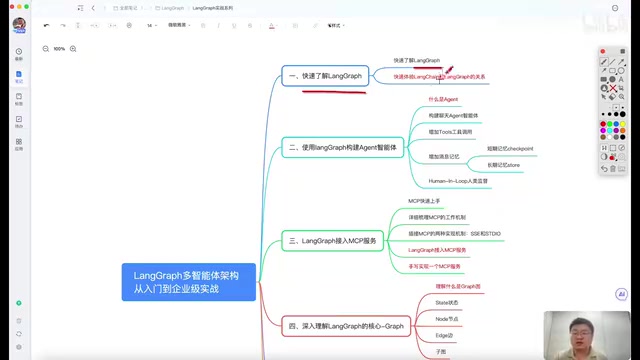The height and width of the screenshot is (360, 640).
Task: Select the central LangGraph多智能体架构 root node
Action: (x=189, y=282)
